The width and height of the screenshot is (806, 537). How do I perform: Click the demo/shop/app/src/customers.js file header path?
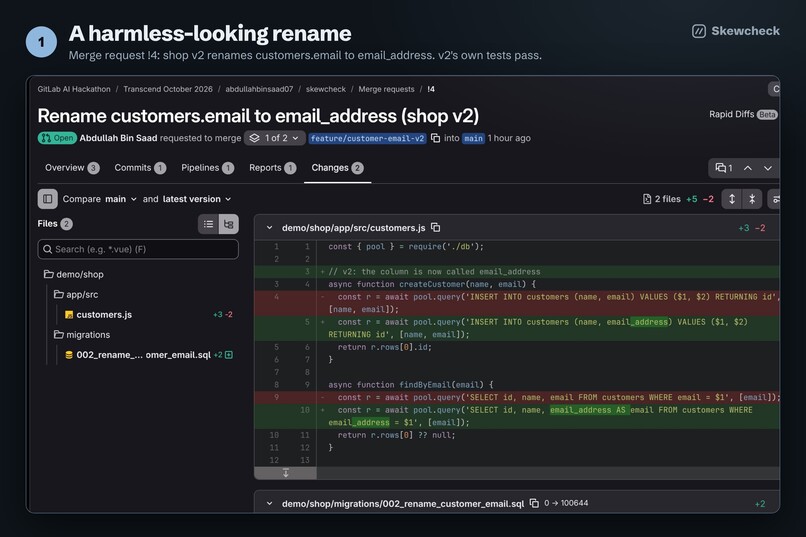(353, 227)
